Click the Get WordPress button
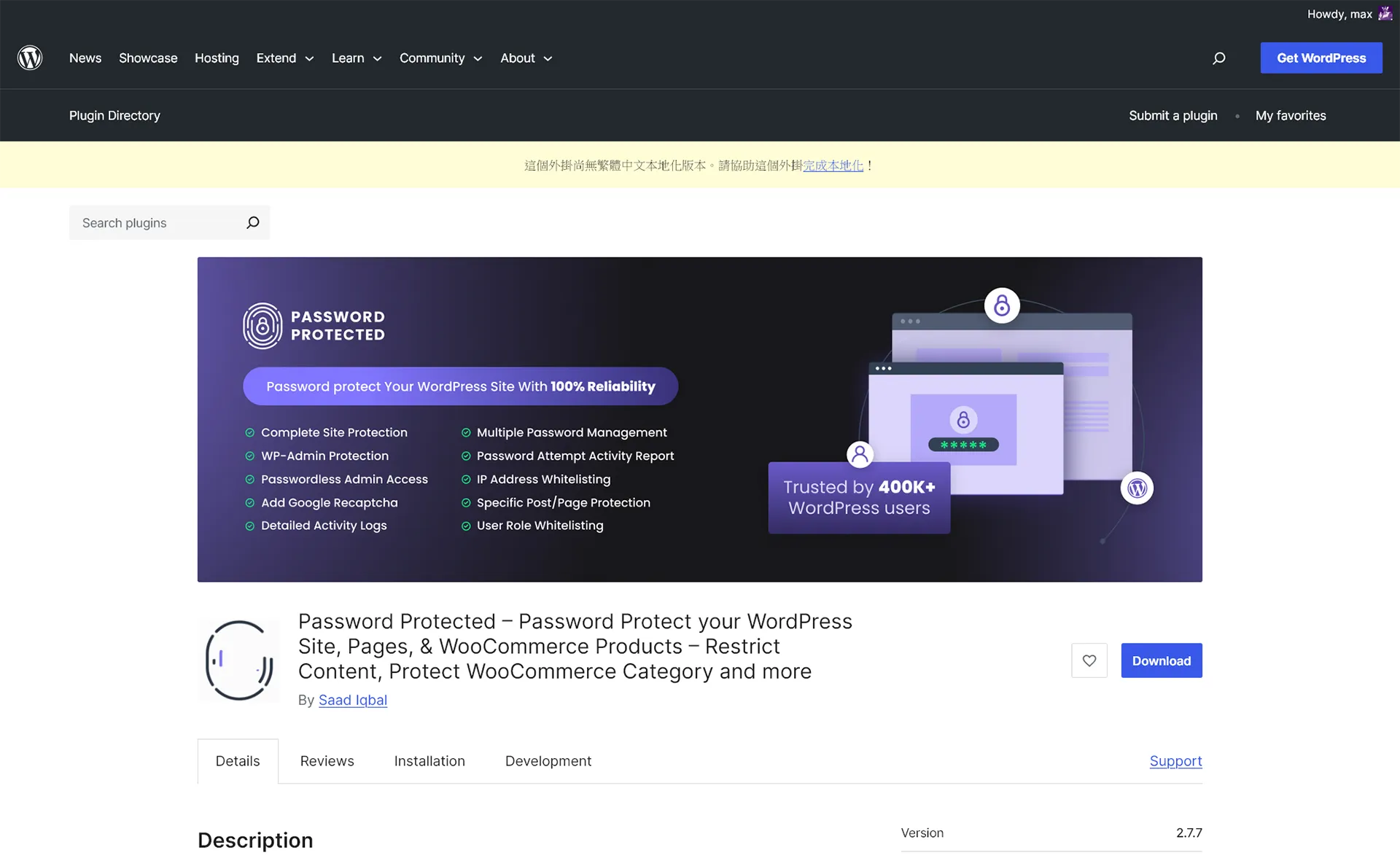Screen dimensions: 1400x858 click(x=1321, y=58)
